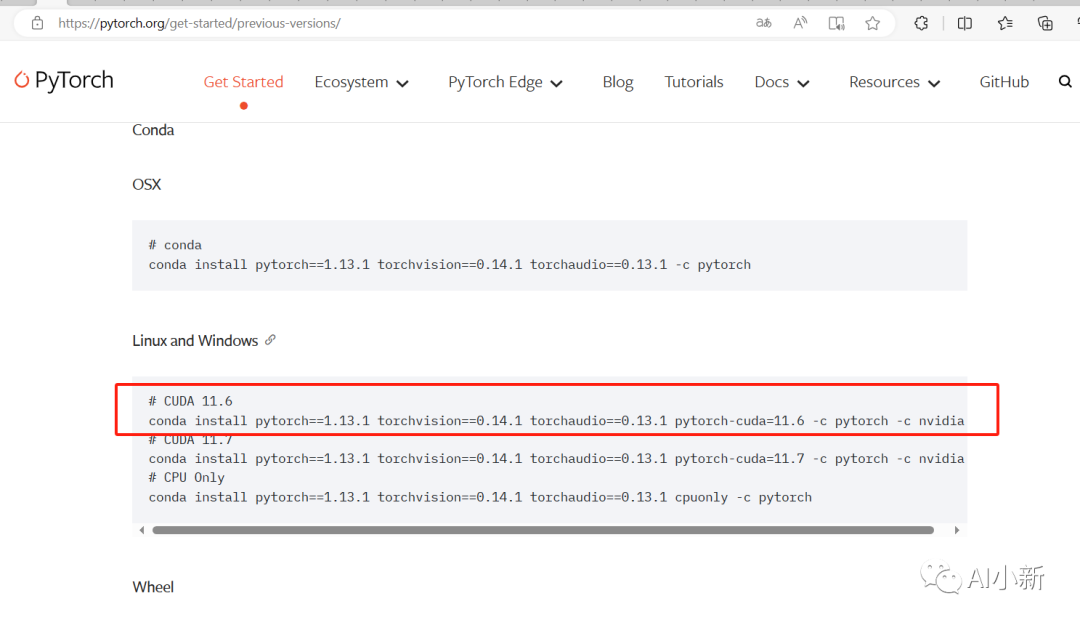
Task: Open the Tutorials page
Action: pos(694,82)
